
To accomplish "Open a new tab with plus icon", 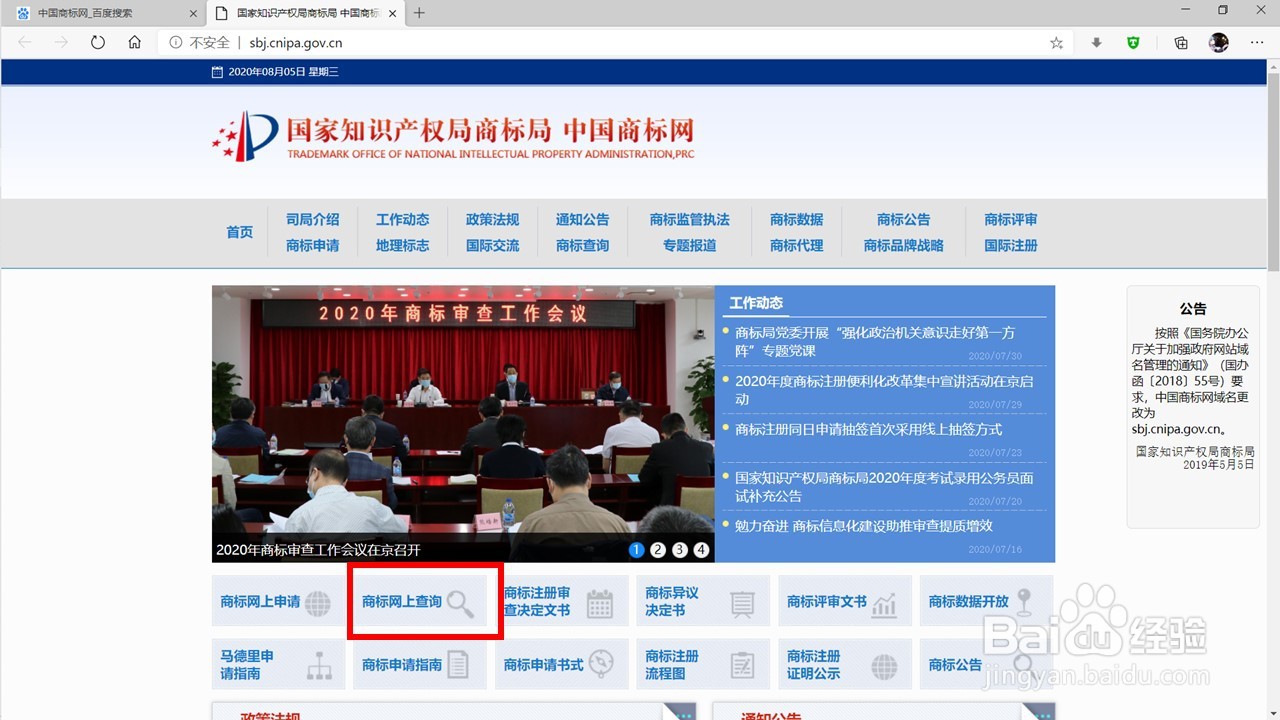I will click(x=419, y=13).
